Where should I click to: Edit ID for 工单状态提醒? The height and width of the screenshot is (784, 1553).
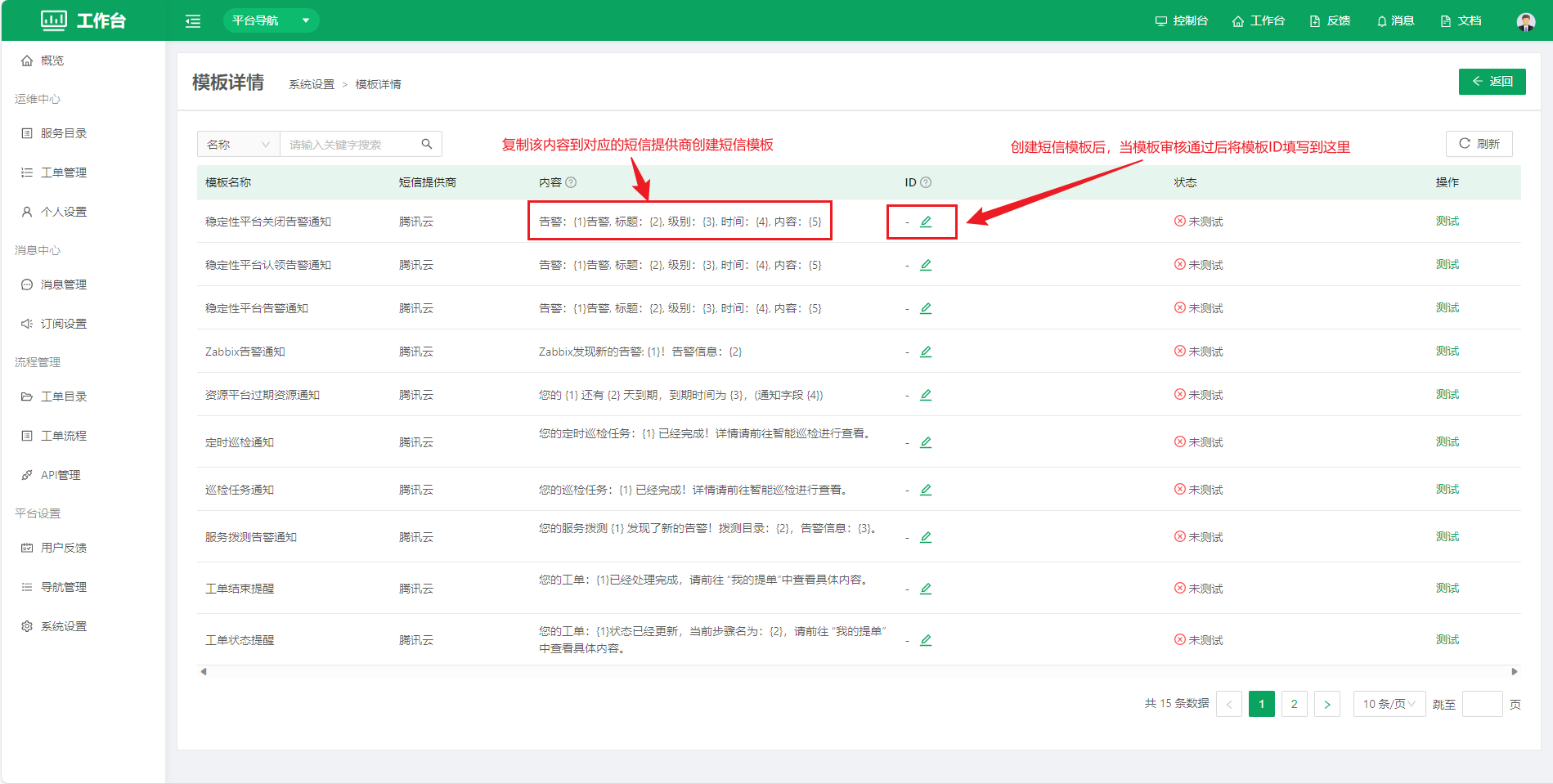(x=926, y=640)
